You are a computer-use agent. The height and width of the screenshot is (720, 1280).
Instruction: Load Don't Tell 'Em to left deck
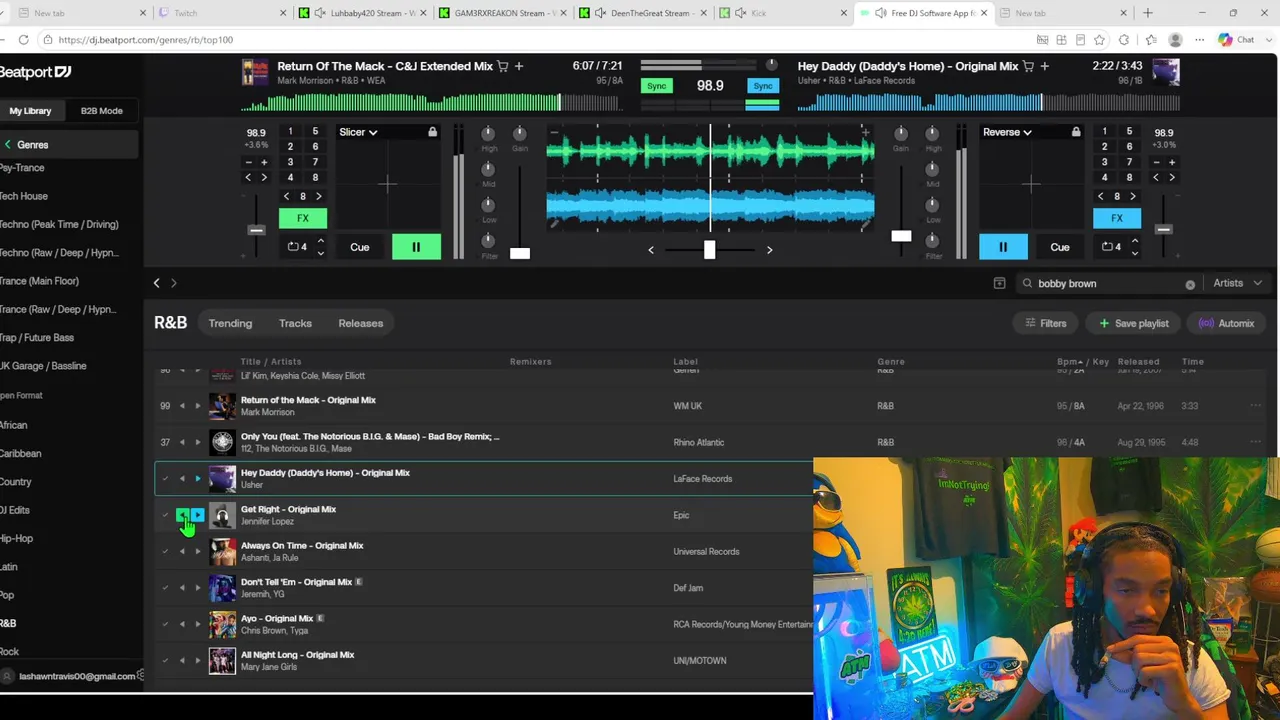coord(182,588)
